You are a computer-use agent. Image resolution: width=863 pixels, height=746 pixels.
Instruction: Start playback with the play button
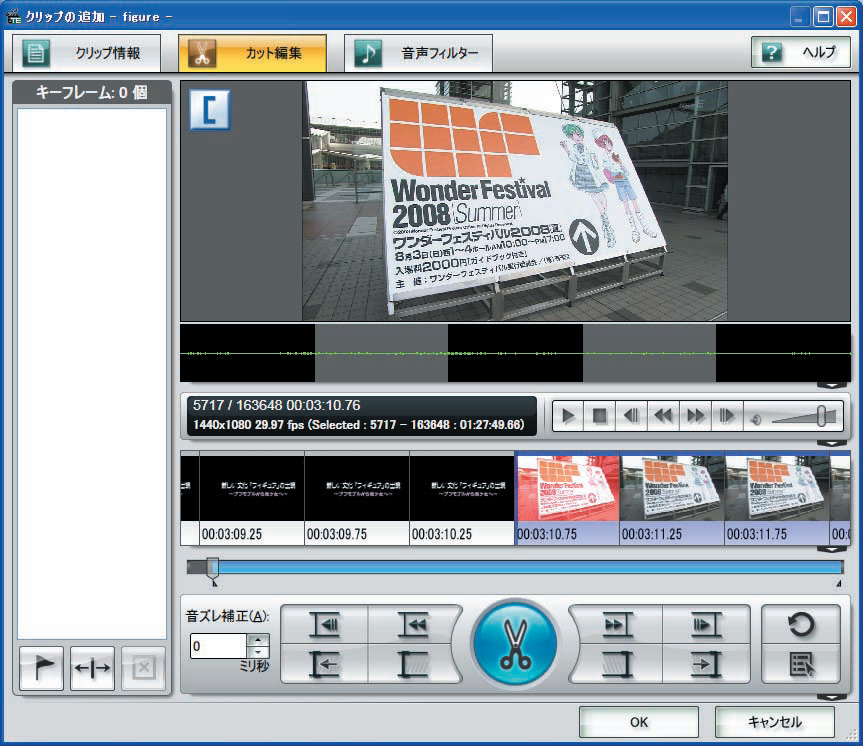tap(569, 416)
